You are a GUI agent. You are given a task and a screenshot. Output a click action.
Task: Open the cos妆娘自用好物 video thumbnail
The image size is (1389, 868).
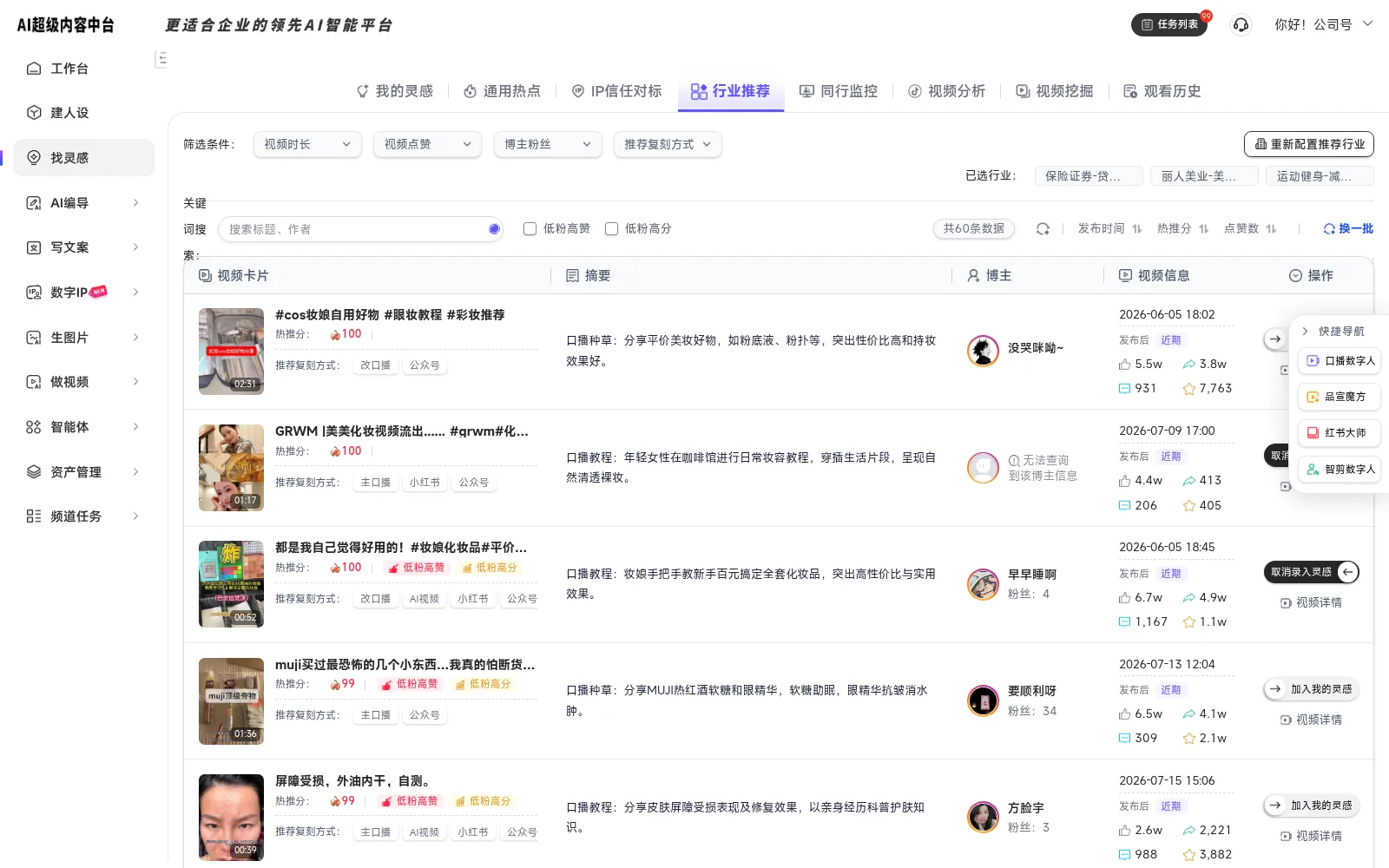pyautogui.click(x=231, y=352)
